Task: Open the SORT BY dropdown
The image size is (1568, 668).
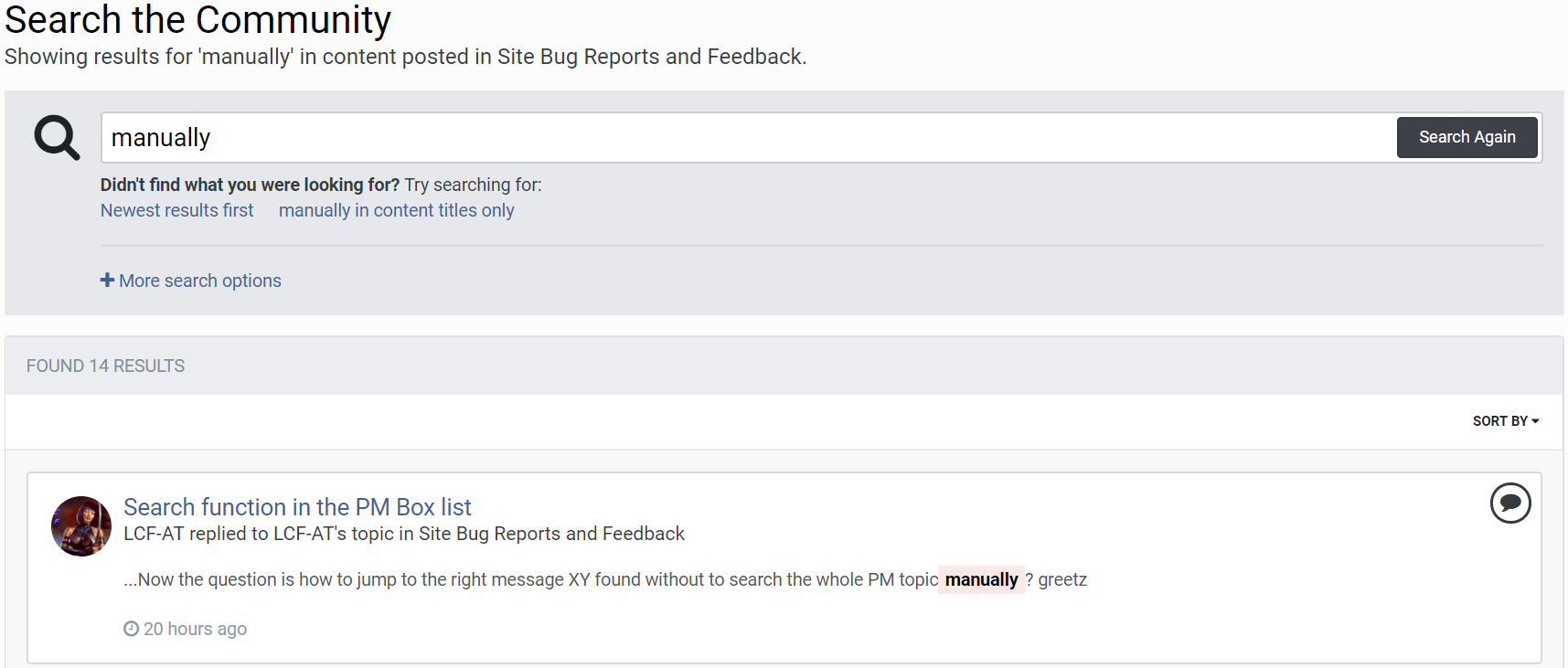Action: [x=1505, y=421]
